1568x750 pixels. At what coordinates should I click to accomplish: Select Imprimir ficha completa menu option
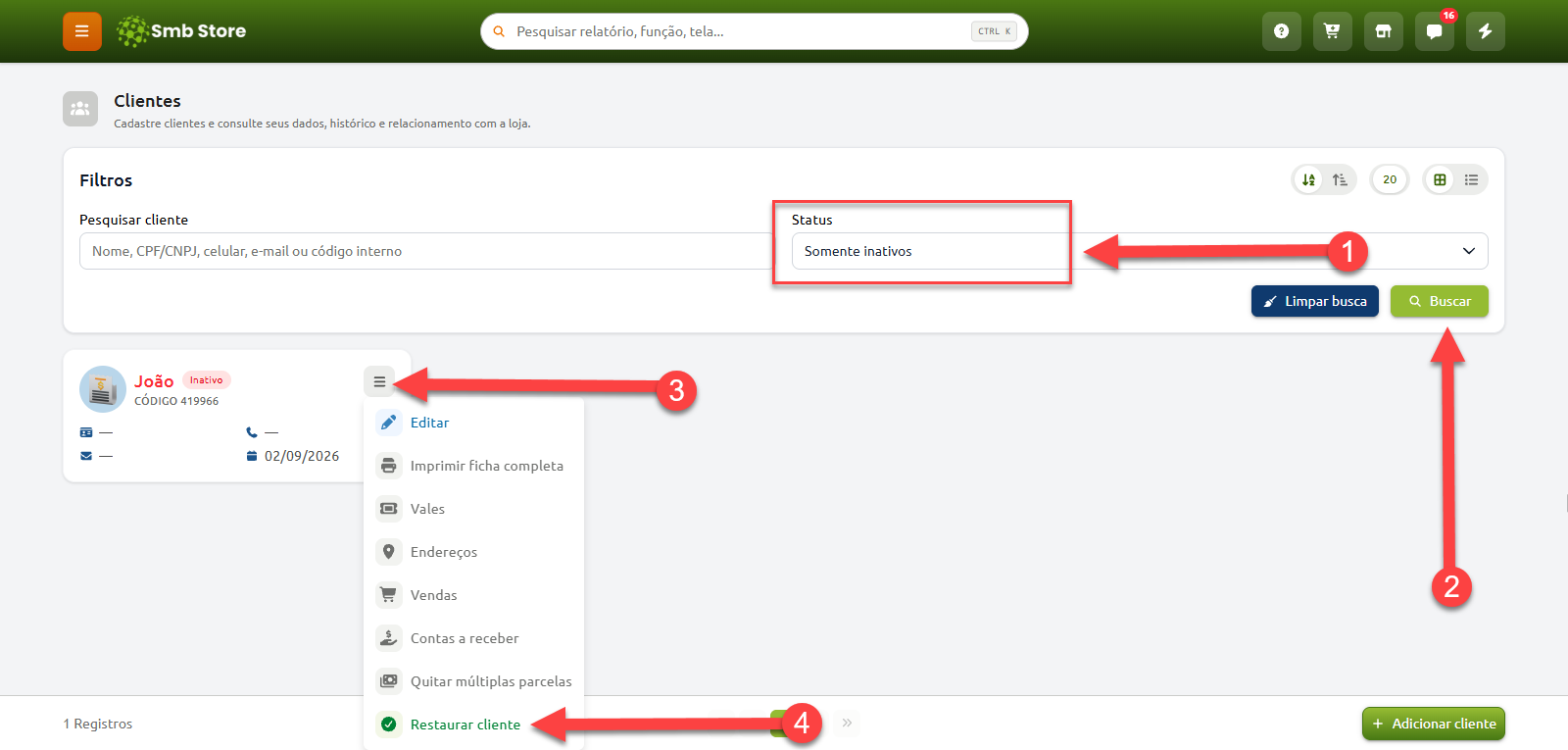click(x=474, y=466)
